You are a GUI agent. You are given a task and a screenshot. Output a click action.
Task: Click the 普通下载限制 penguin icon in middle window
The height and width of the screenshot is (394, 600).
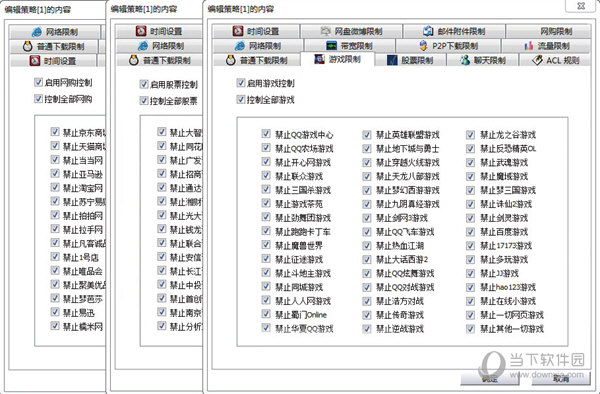pyautogui.click(x=134, y=60)
